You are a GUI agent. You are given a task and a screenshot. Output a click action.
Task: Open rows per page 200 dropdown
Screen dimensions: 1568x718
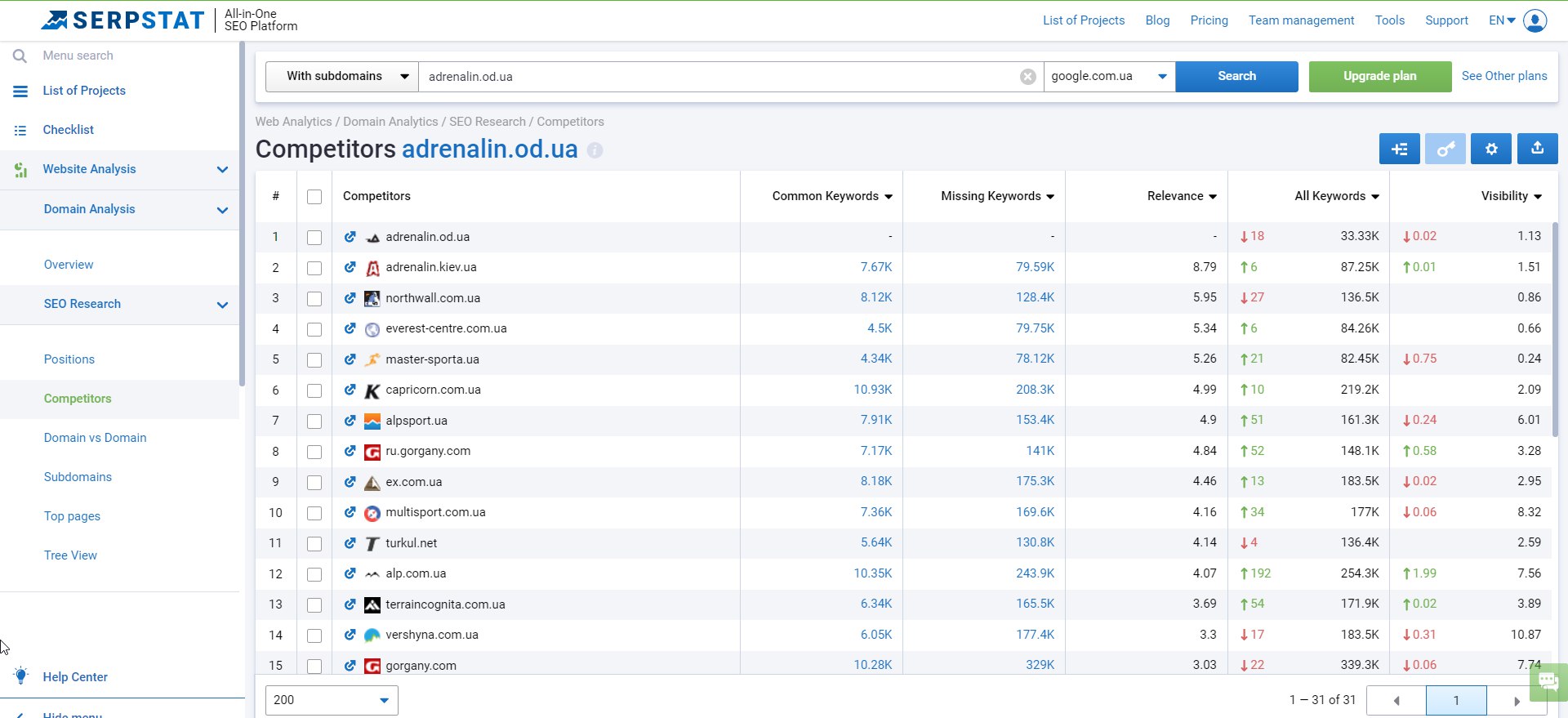332,700
